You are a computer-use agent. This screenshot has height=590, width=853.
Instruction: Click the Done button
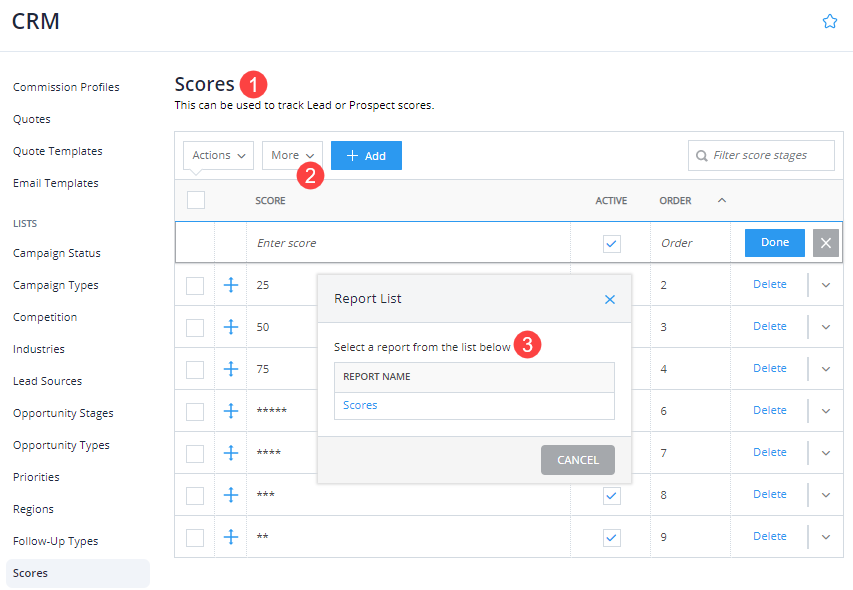[774, 242]
